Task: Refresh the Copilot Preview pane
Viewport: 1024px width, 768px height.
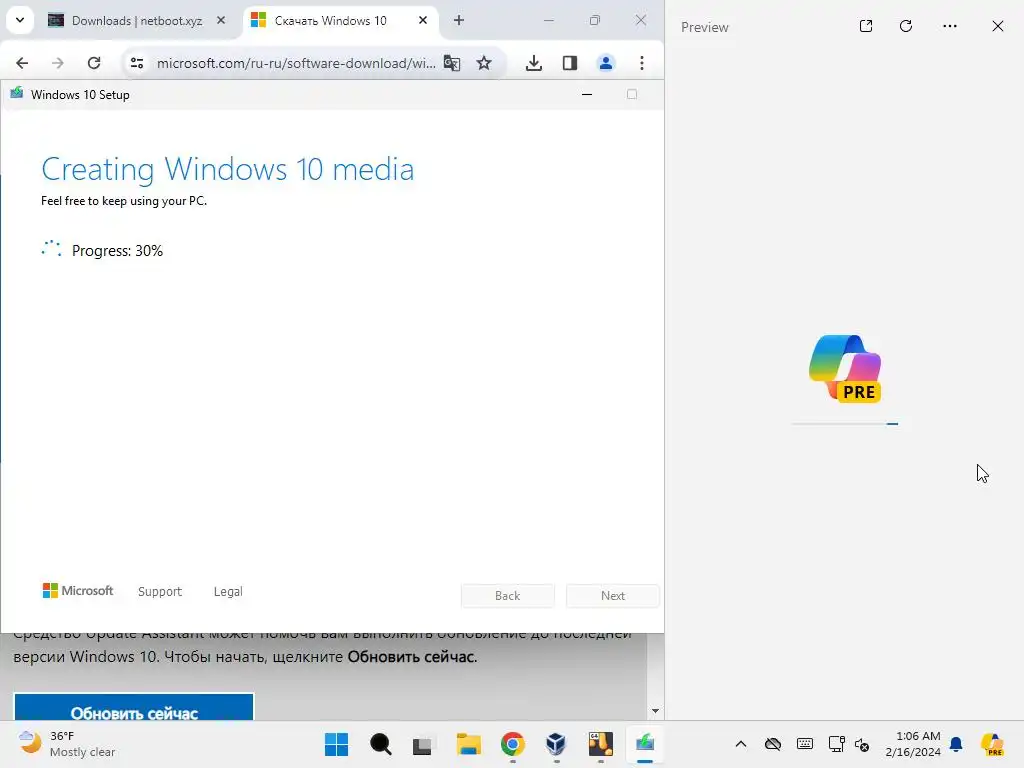Action: pos(906,26)
